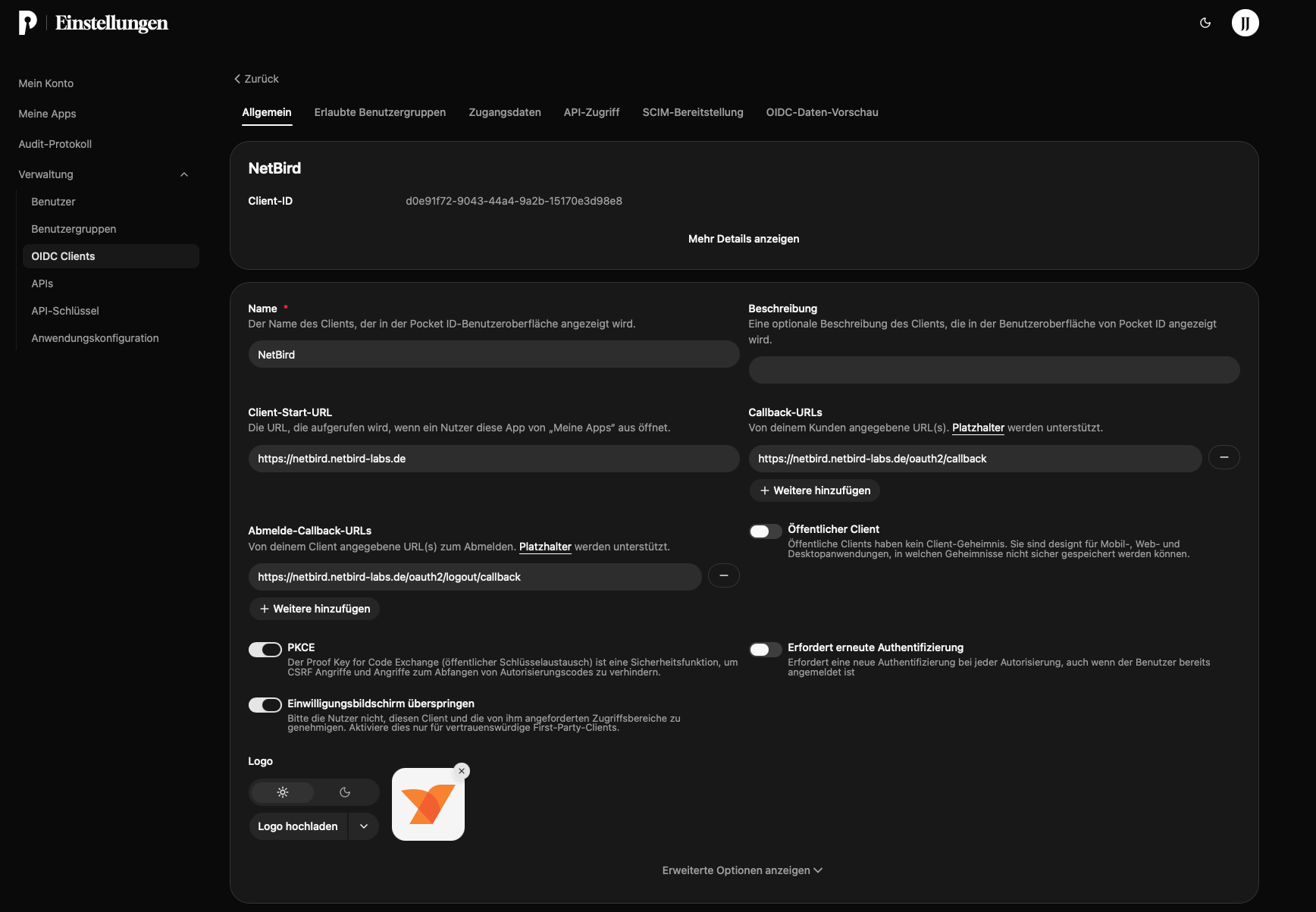
Task: Remove the Callback-URL with minus button
Action: 1224,458
